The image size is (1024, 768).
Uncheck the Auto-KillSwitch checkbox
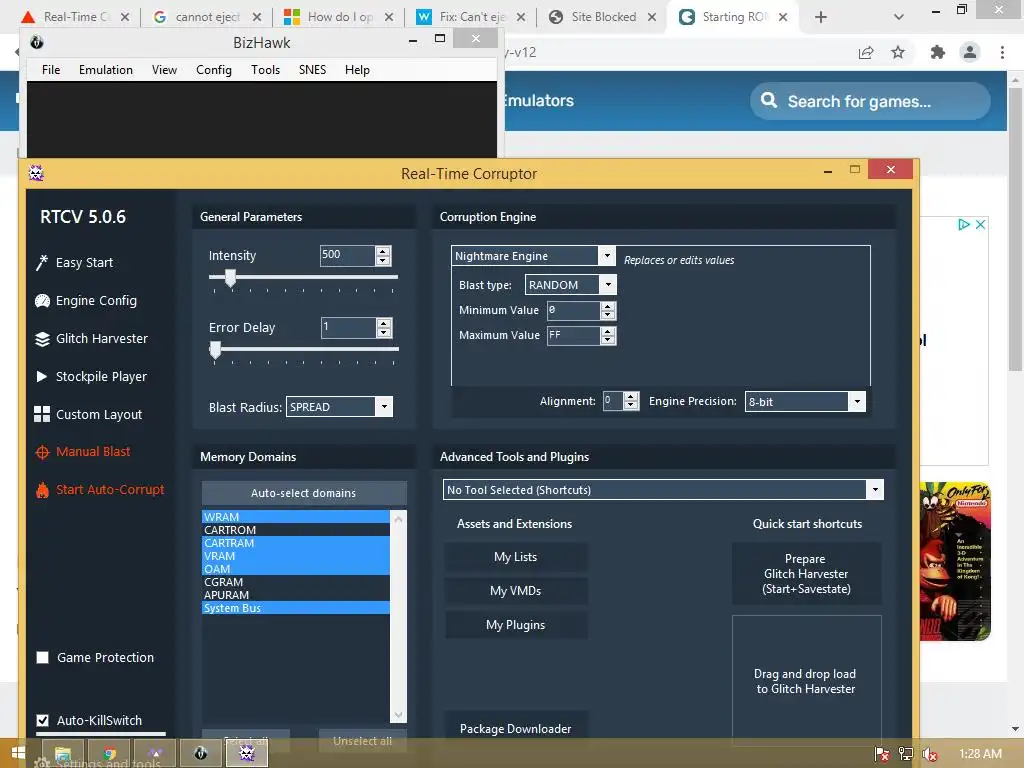point(42,720)
